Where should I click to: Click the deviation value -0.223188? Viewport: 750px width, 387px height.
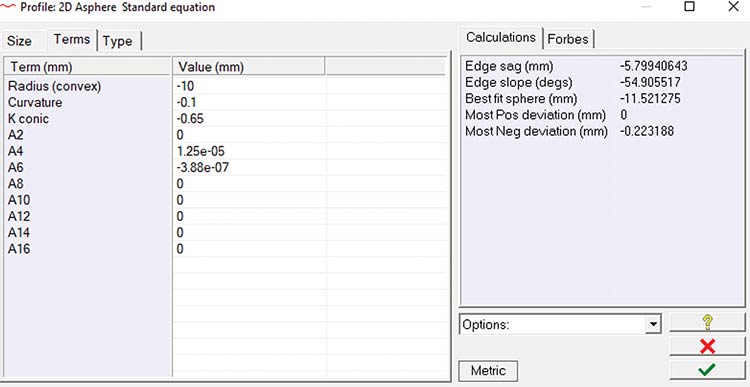pyautogui.click(x=647, y=131)
